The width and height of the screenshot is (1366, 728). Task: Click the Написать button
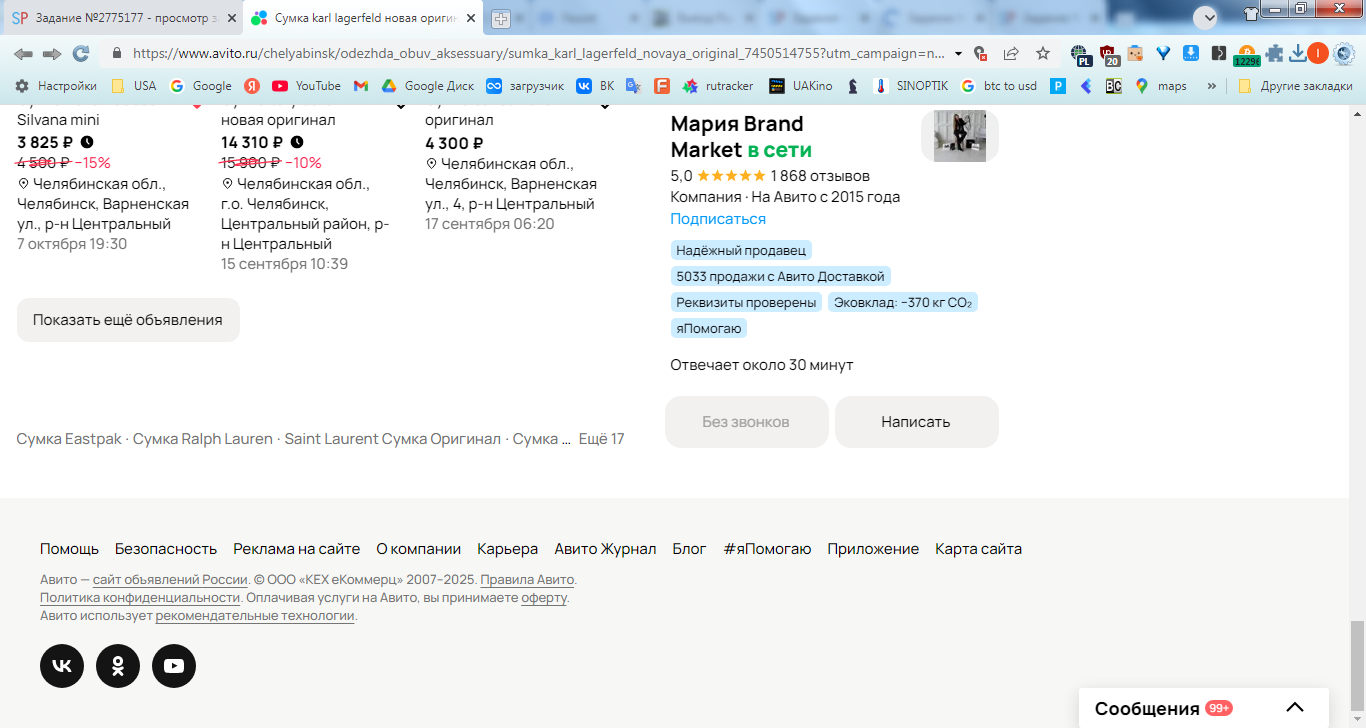pyautogui.click(x=916, y=422)
